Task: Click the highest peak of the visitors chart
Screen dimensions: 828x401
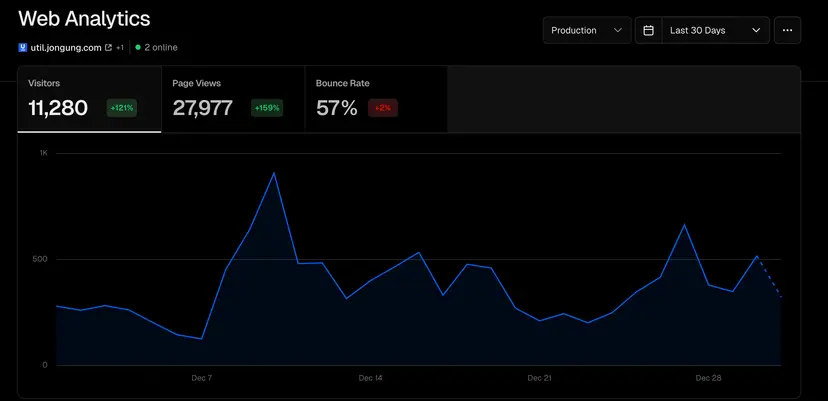Action: click(274, 173)
